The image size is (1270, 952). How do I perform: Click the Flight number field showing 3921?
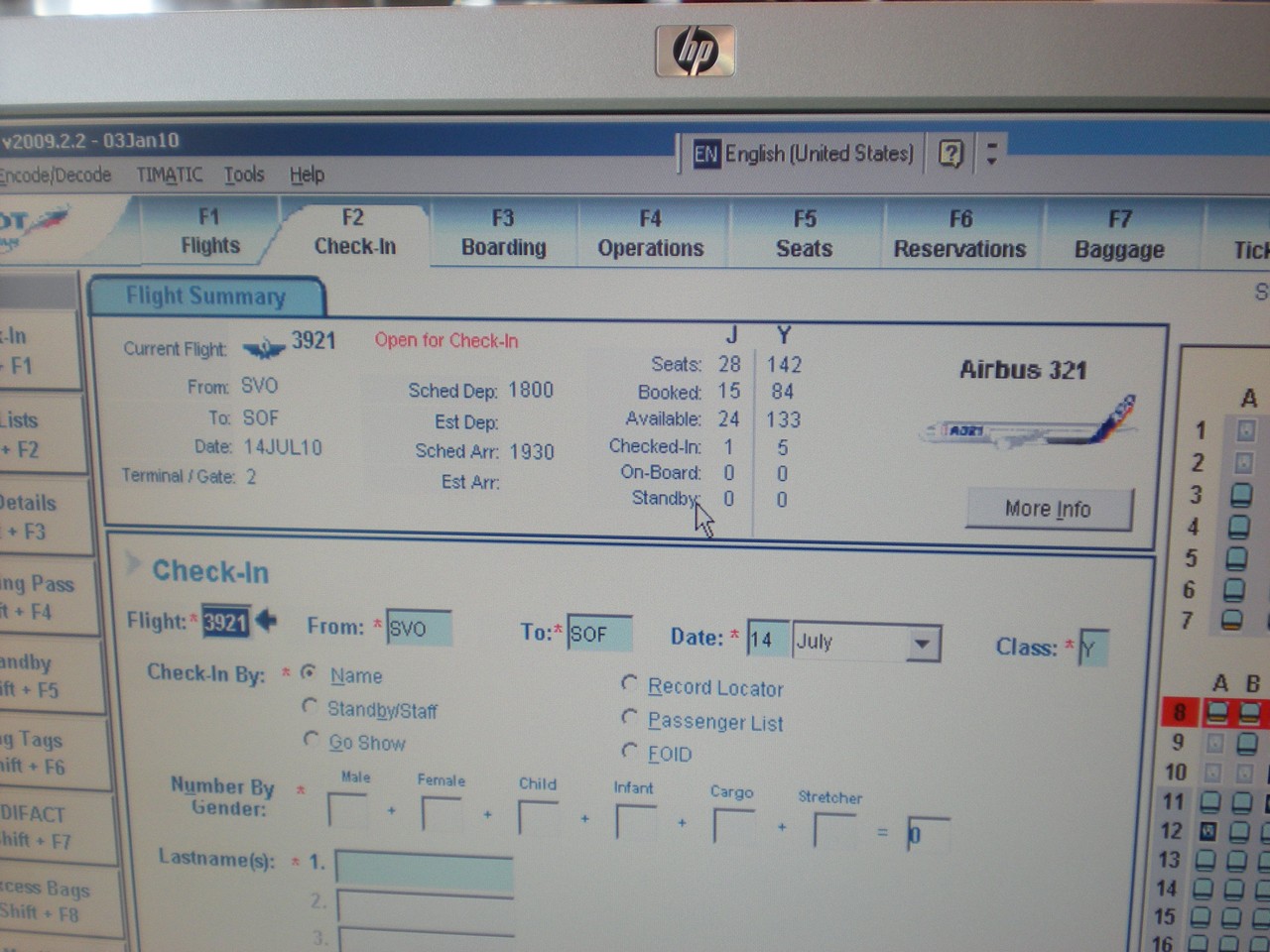pos(225,621)
